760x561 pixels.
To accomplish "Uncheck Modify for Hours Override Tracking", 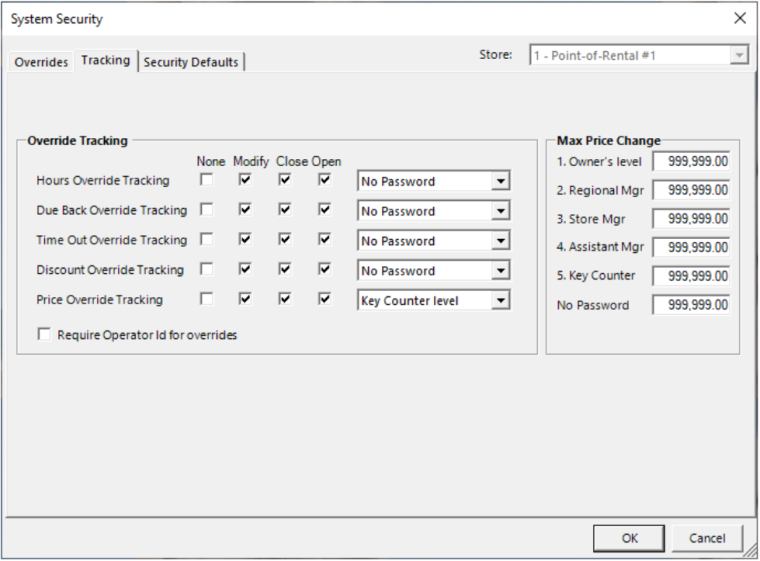I will click(x=245, y=180).
